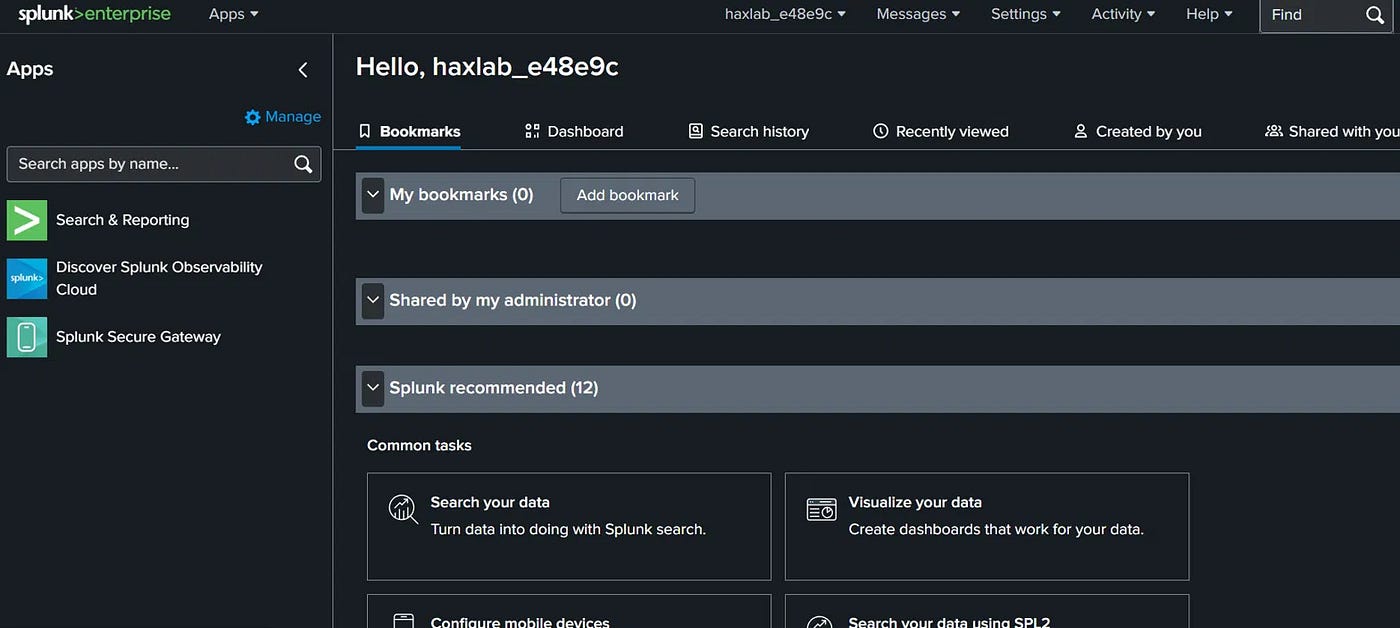The image size is (1400, 628).
Task: Open the Search your data card
Action: pyautogui.click(x=569, y=526)
